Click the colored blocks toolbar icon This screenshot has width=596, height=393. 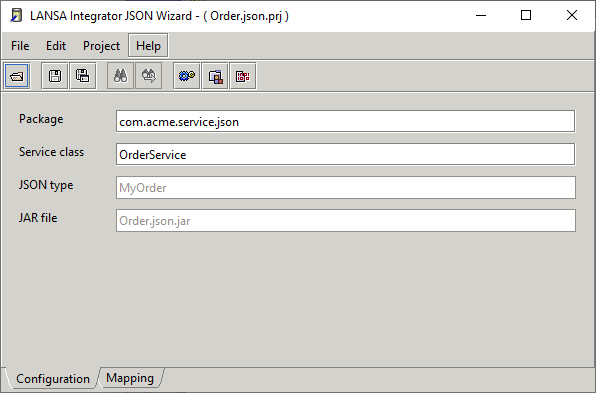[215, 76]
